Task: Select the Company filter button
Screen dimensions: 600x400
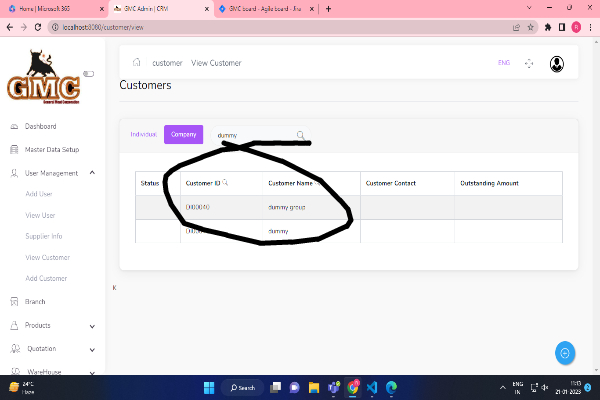Action: tap(183, 134)
